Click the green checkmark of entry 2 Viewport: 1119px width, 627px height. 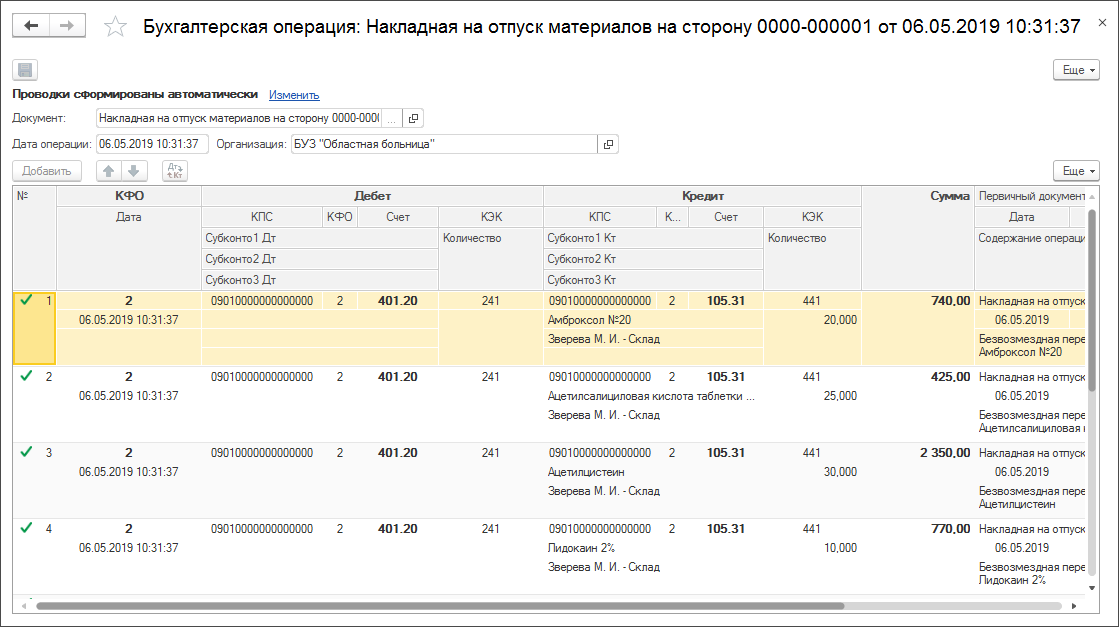pyautogui.click(x=26, y=376)
